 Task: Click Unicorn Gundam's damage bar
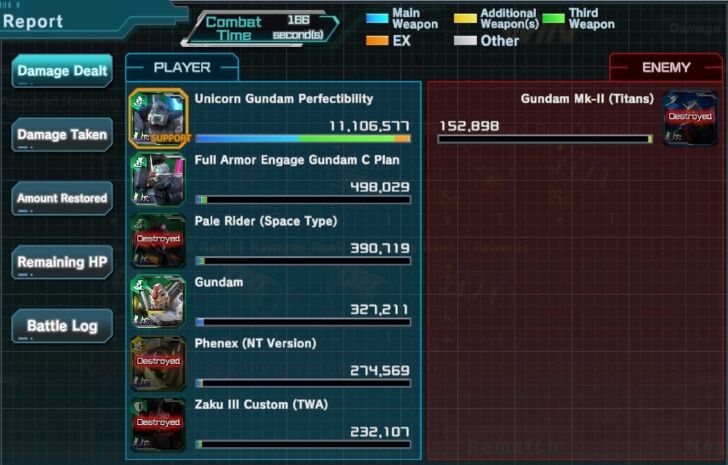[303, 138]
